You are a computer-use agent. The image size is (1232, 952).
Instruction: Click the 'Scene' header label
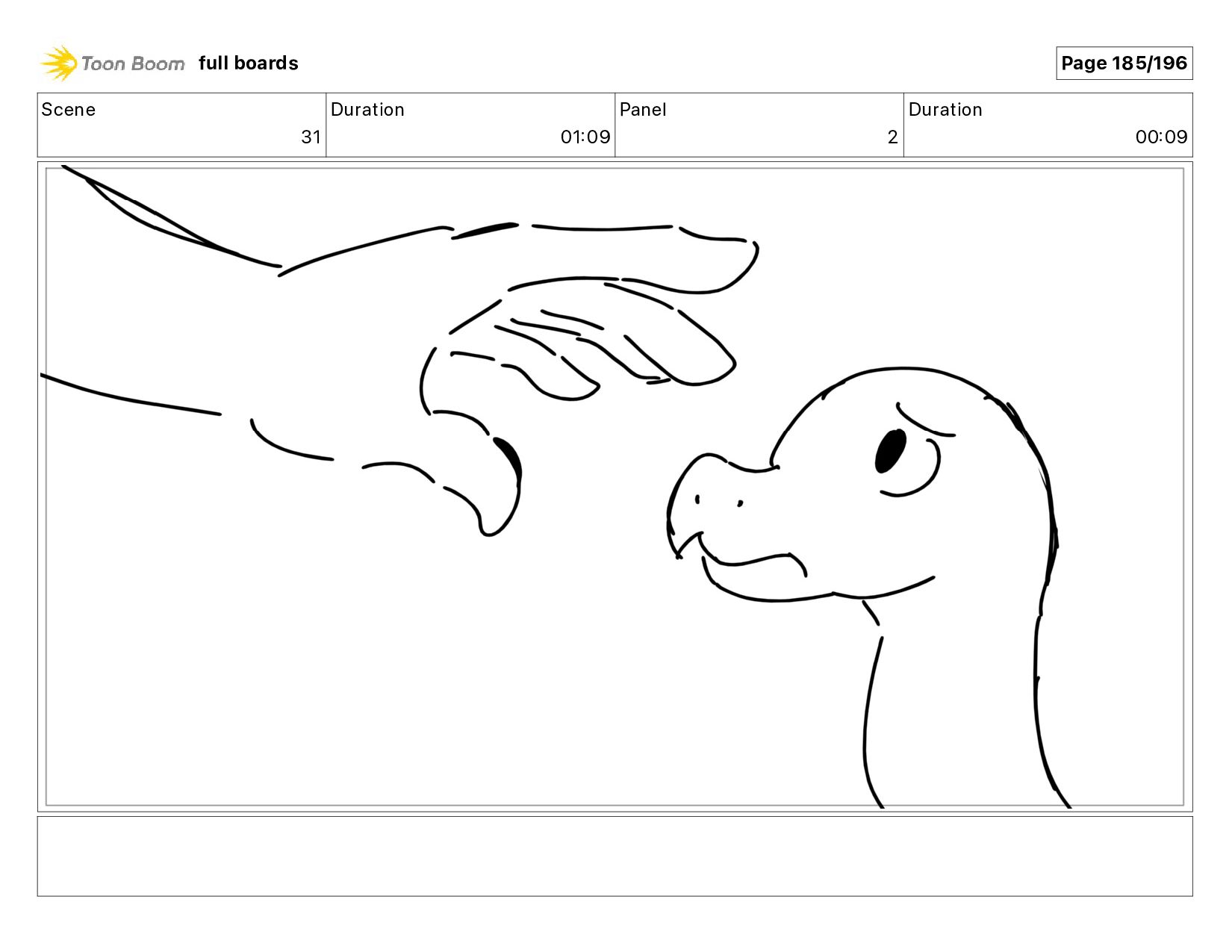point(69,110)
